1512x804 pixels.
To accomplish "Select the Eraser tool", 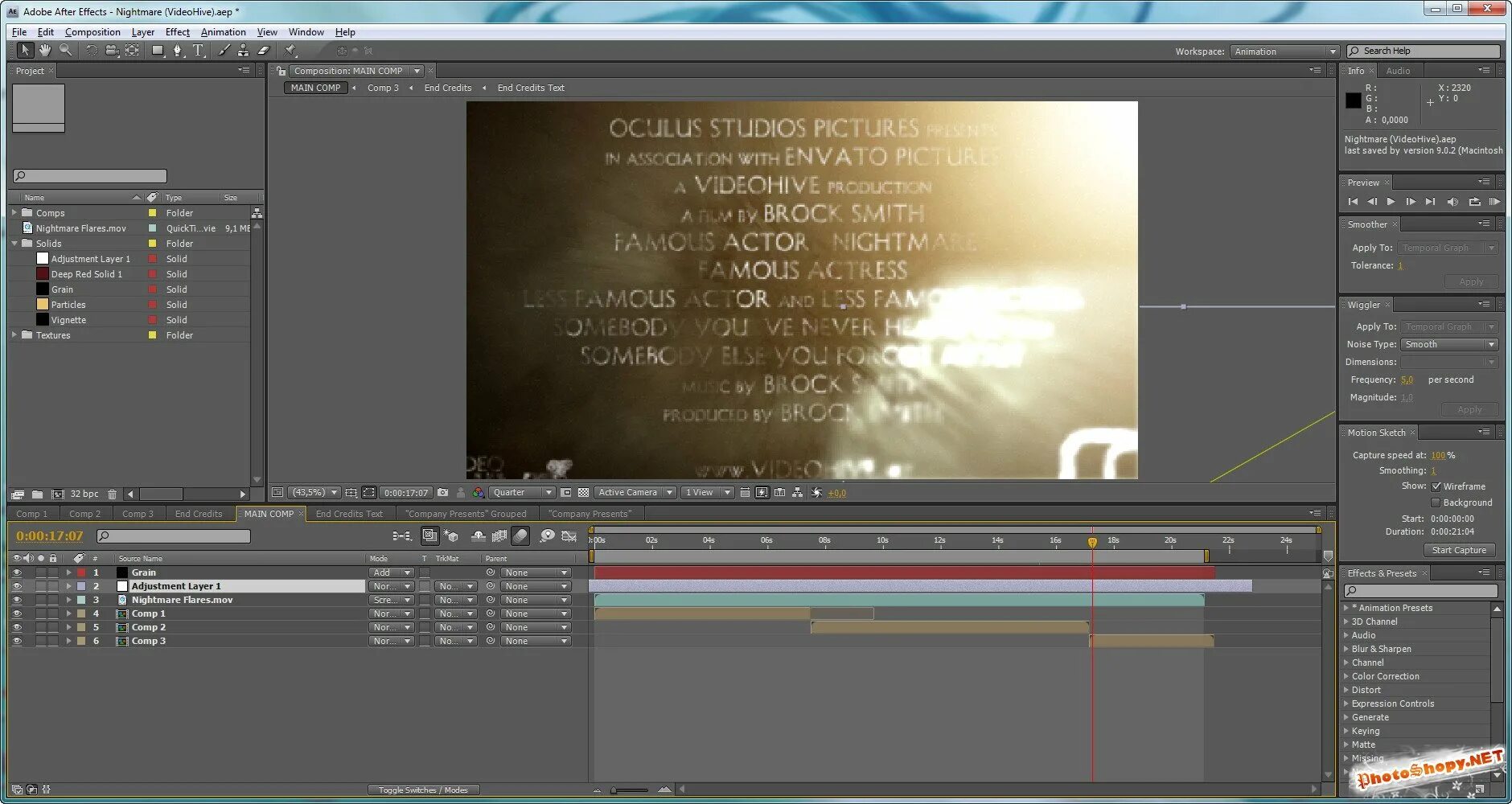I will [x=263, y=51].
